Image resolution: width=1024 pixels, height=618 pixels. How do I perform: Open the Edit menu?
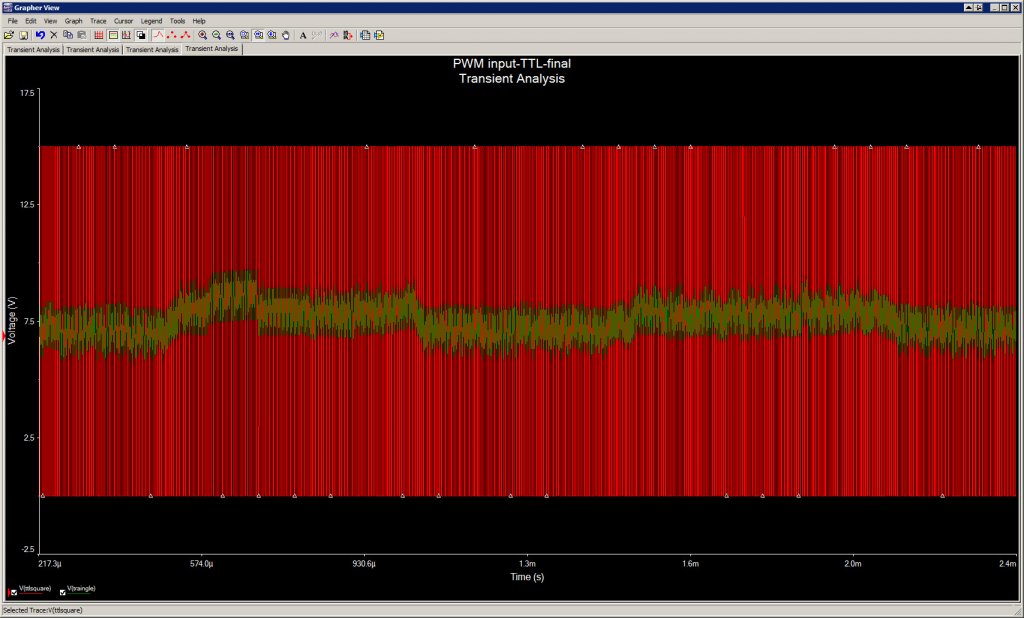point(31,21)
